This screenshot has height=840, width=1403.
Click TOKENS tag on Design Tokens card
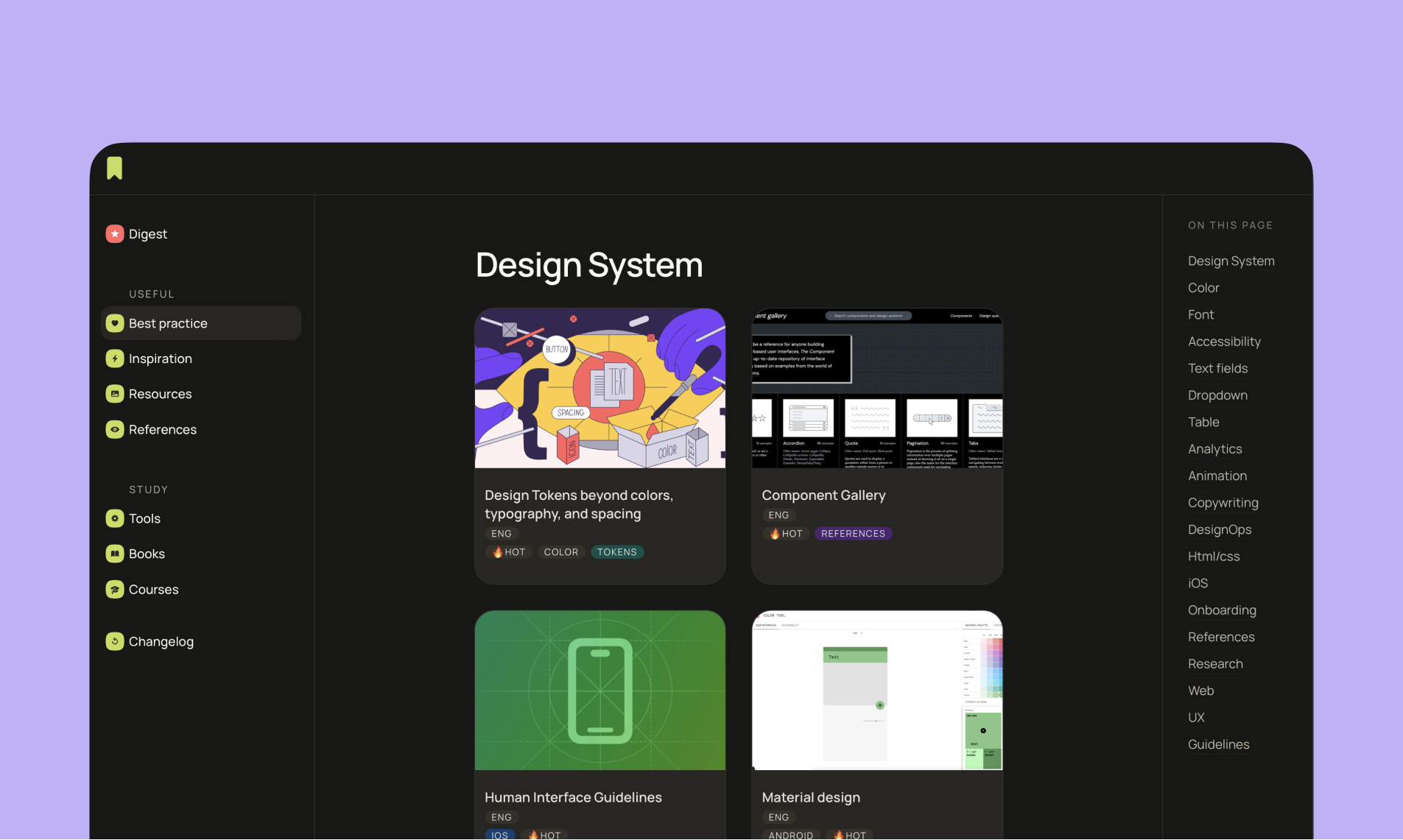[617, 552]
